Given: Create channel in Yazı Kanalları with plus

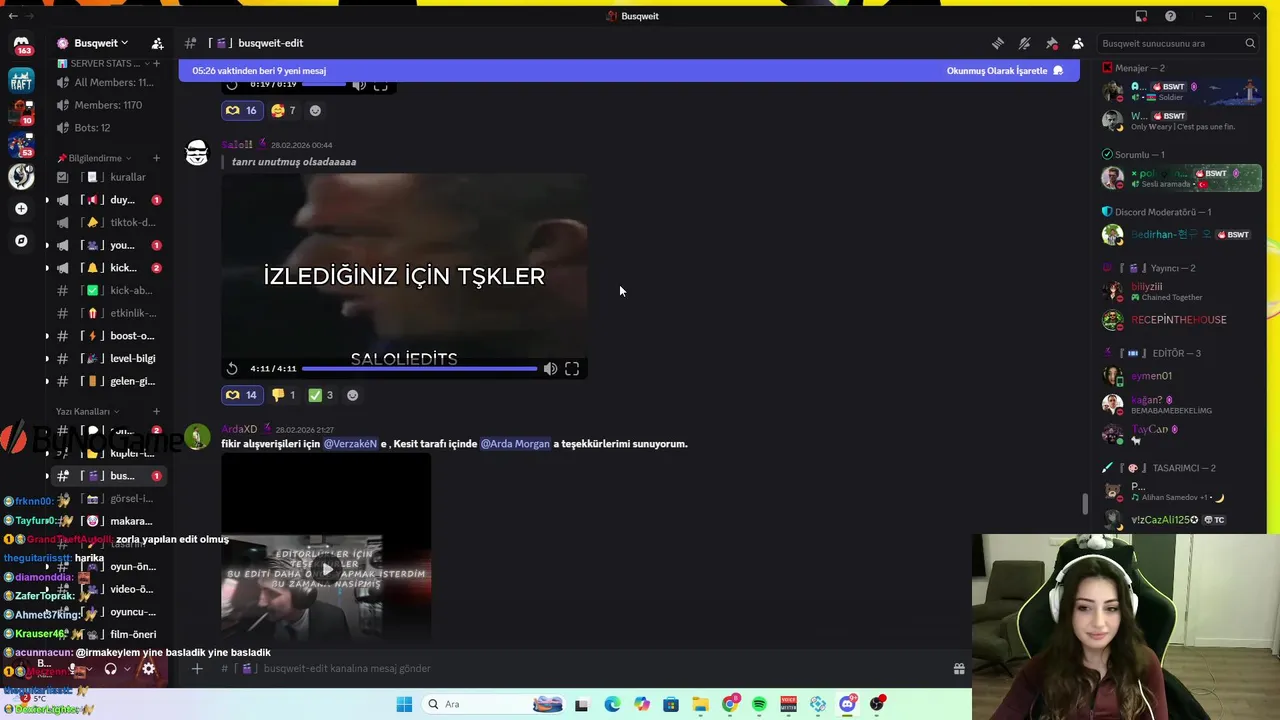Looking at the screenshot, I should click(156, 411).
